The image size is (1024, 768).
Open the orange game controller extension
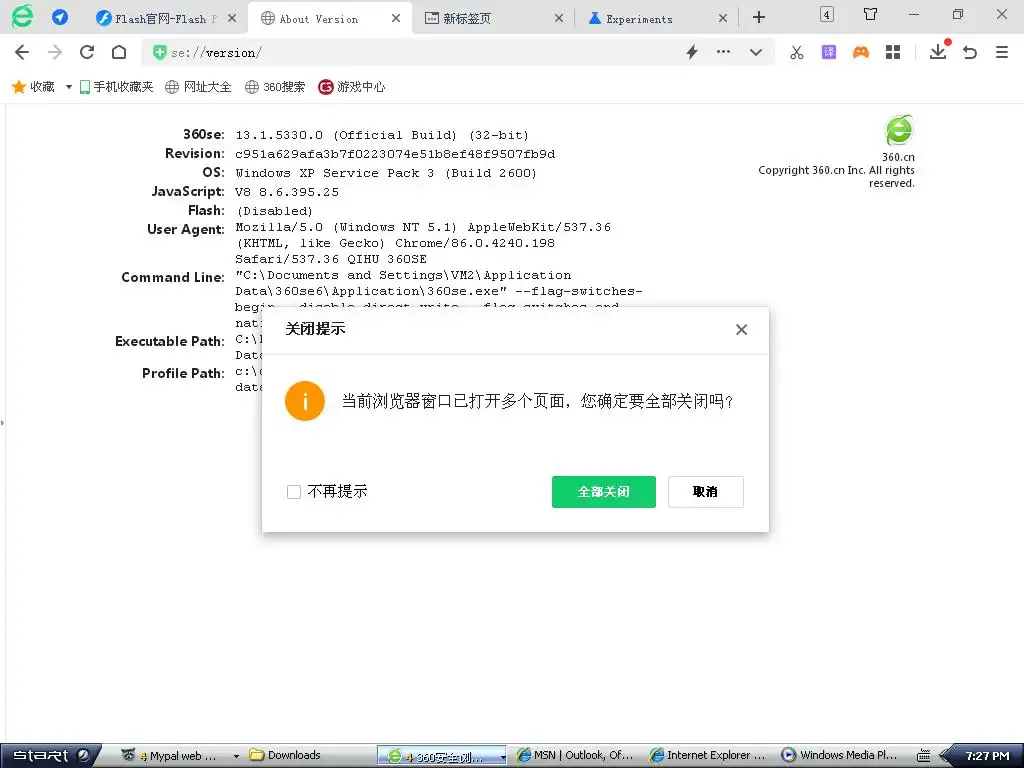coord(861,52)
